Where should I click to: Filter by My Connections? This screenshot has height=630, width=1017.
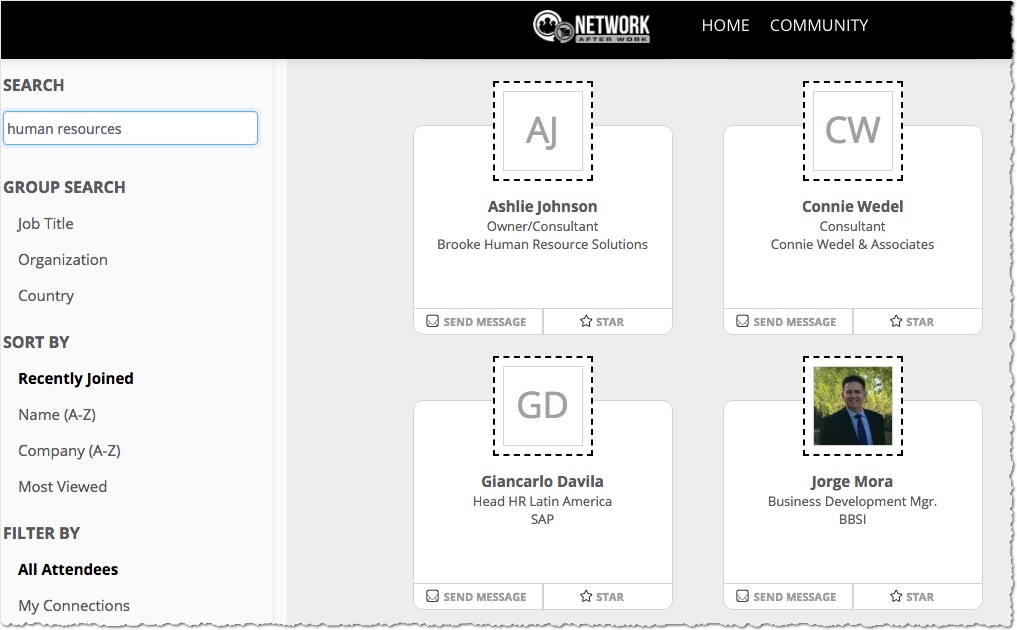click(74, 606)
